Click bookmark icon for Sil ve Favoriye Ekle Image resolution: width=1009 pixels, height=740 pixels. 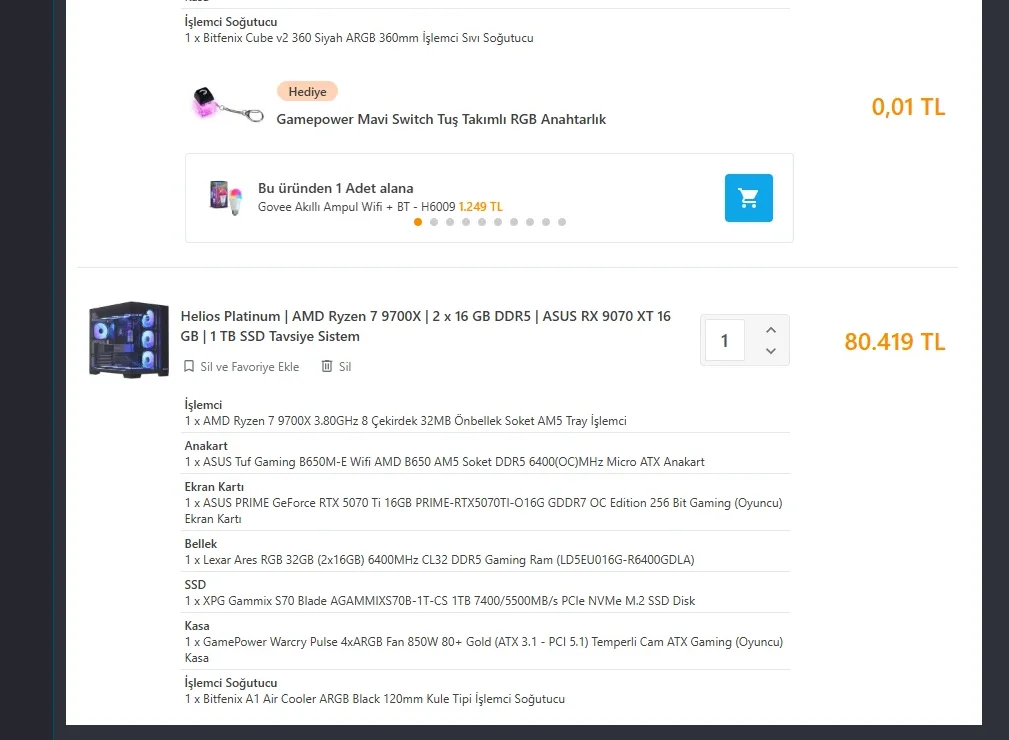[189, 366]
